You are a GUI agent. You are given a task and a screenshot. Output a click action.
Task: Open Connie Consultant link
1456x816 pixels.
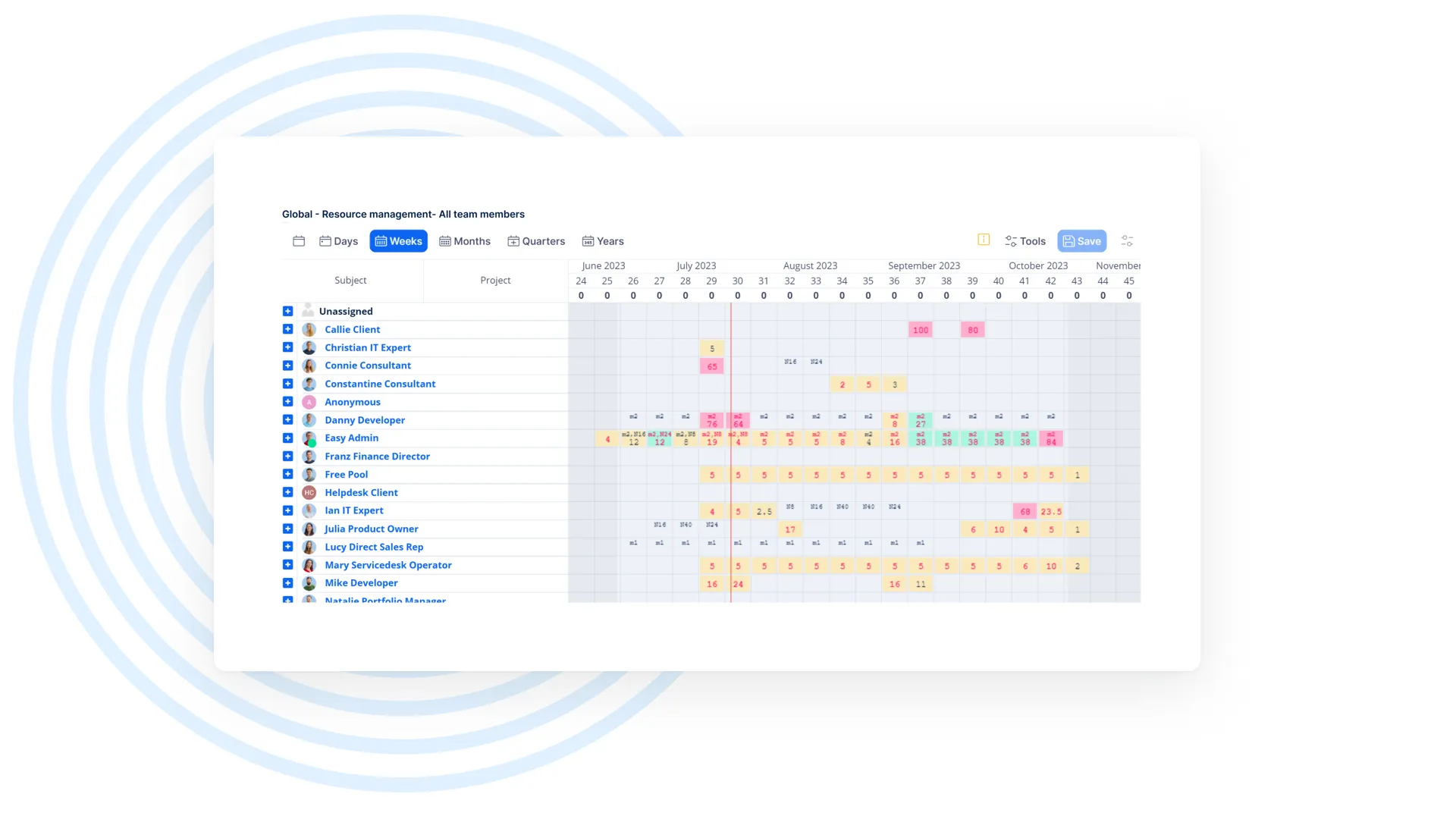click(368, 366)
